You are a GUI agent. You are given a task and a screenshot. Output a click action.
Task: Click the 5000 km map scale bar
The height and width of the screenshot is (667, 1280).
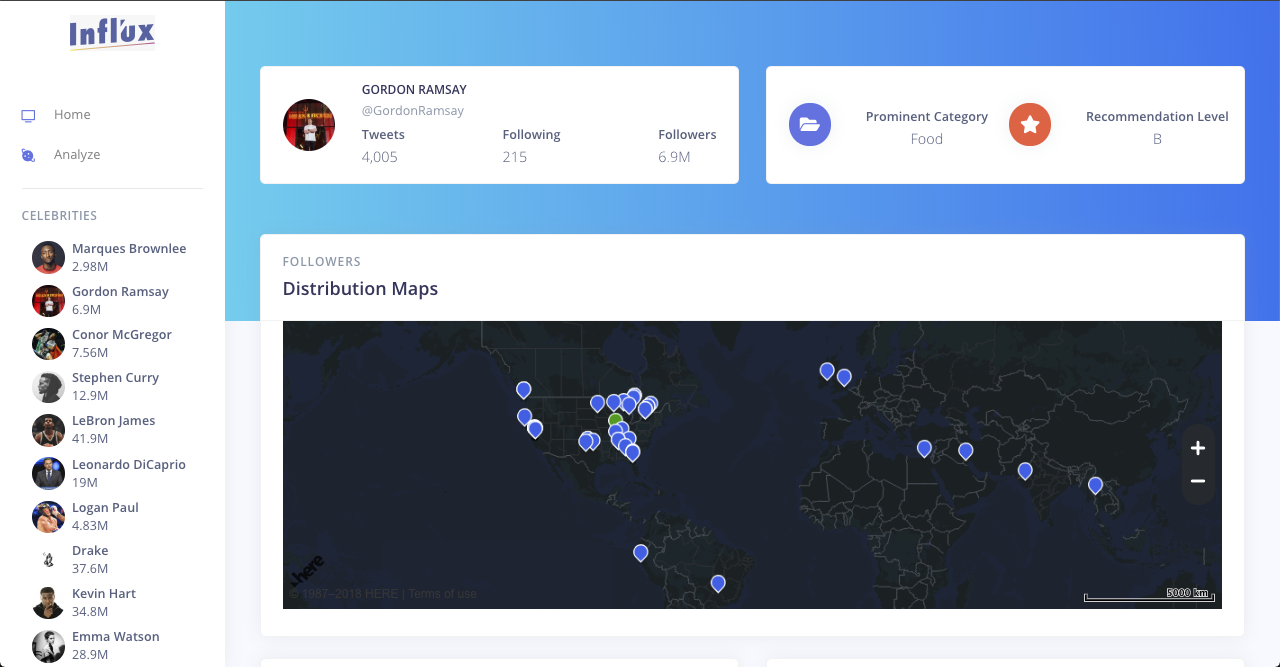1150,595
